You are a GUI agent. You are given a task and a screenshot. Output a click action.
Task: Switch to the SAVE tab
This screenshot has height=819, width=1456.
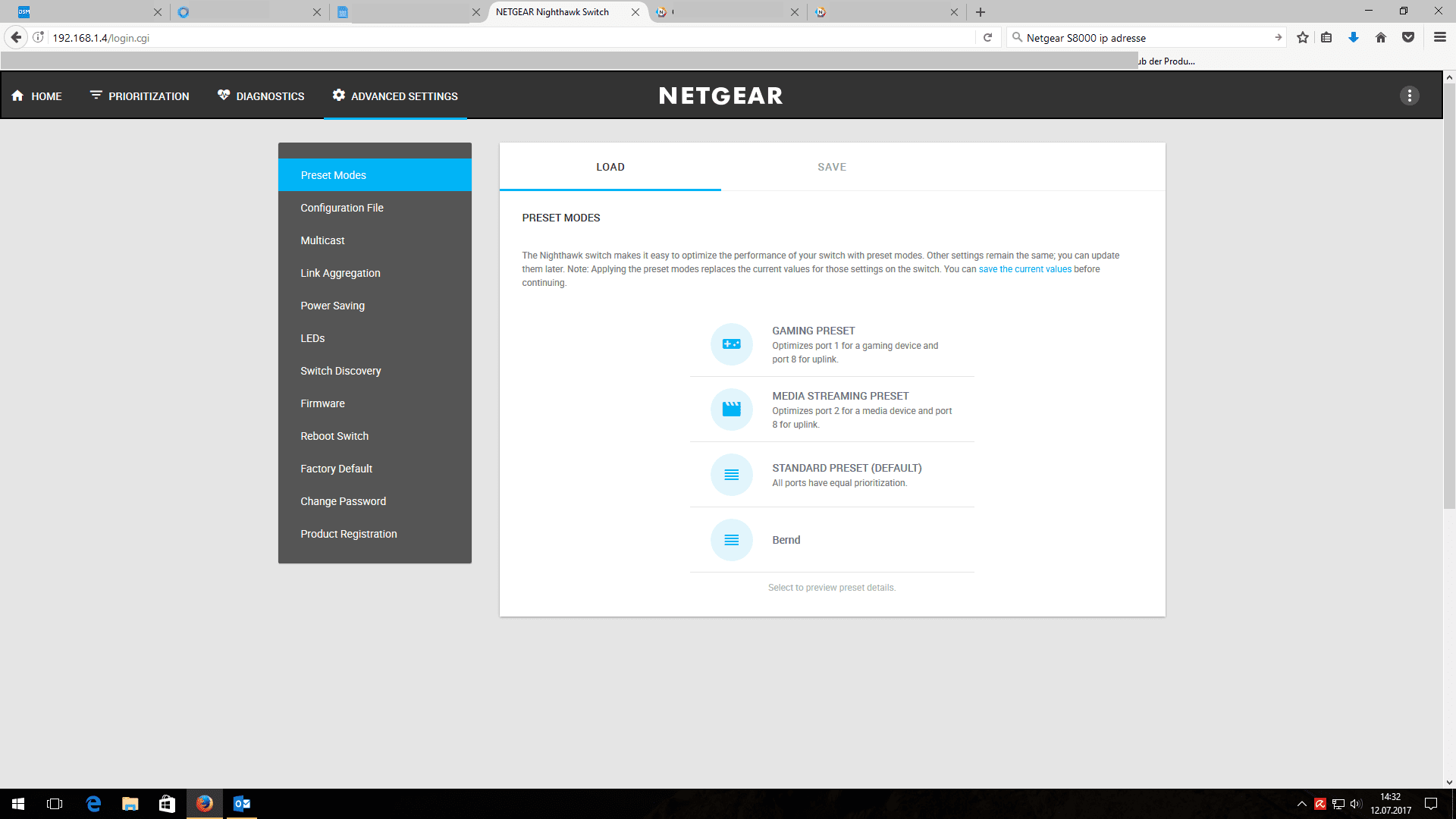click(x=832, y=167)
